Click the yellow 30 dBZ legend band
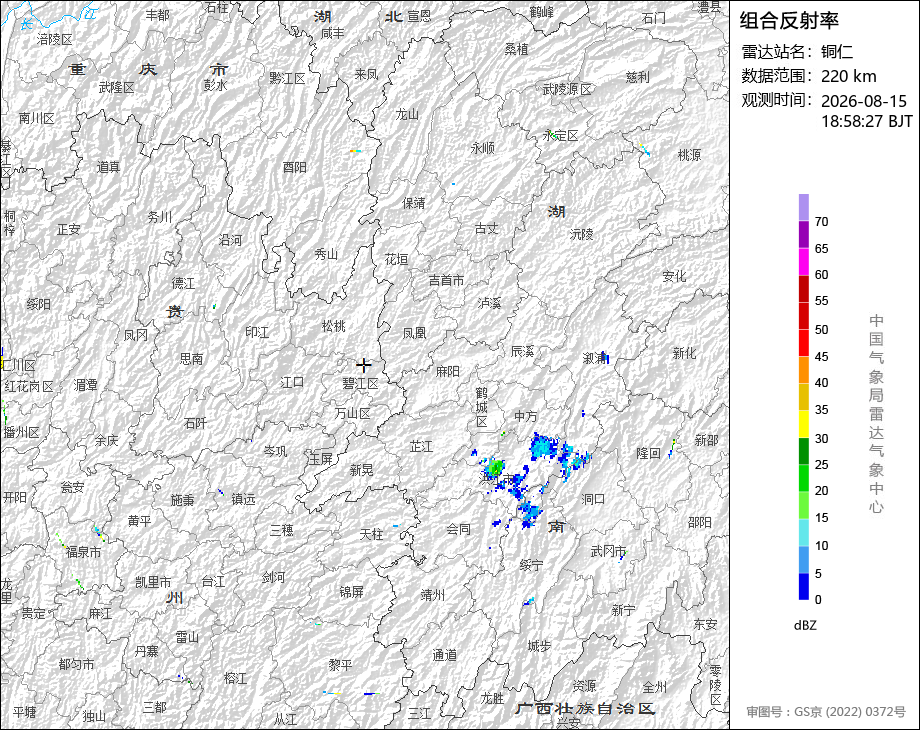The image size is (920, 730). 803,424
